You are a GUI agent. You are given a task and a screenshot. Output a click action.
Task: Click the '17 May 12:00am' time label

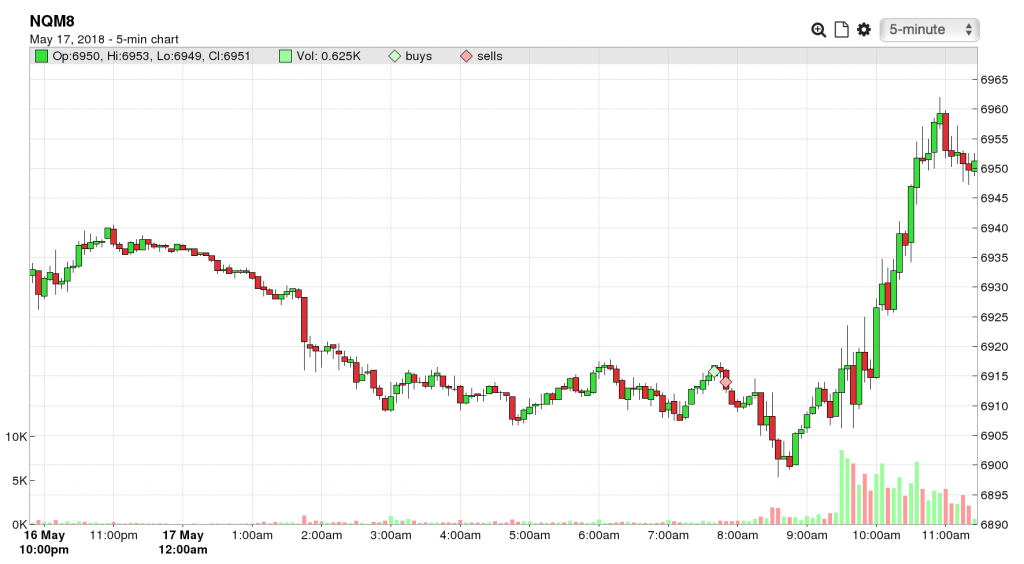coord(183,542)
